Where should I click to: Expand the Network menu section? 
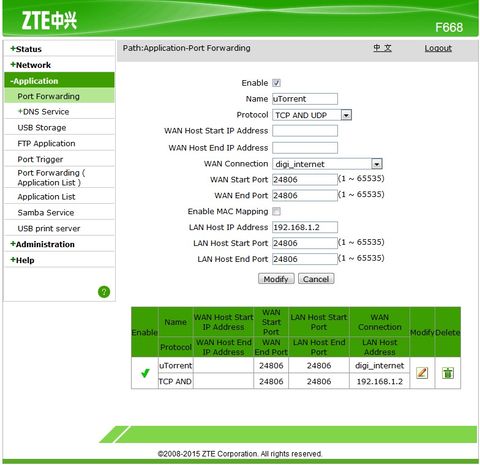tap(31, 65)
